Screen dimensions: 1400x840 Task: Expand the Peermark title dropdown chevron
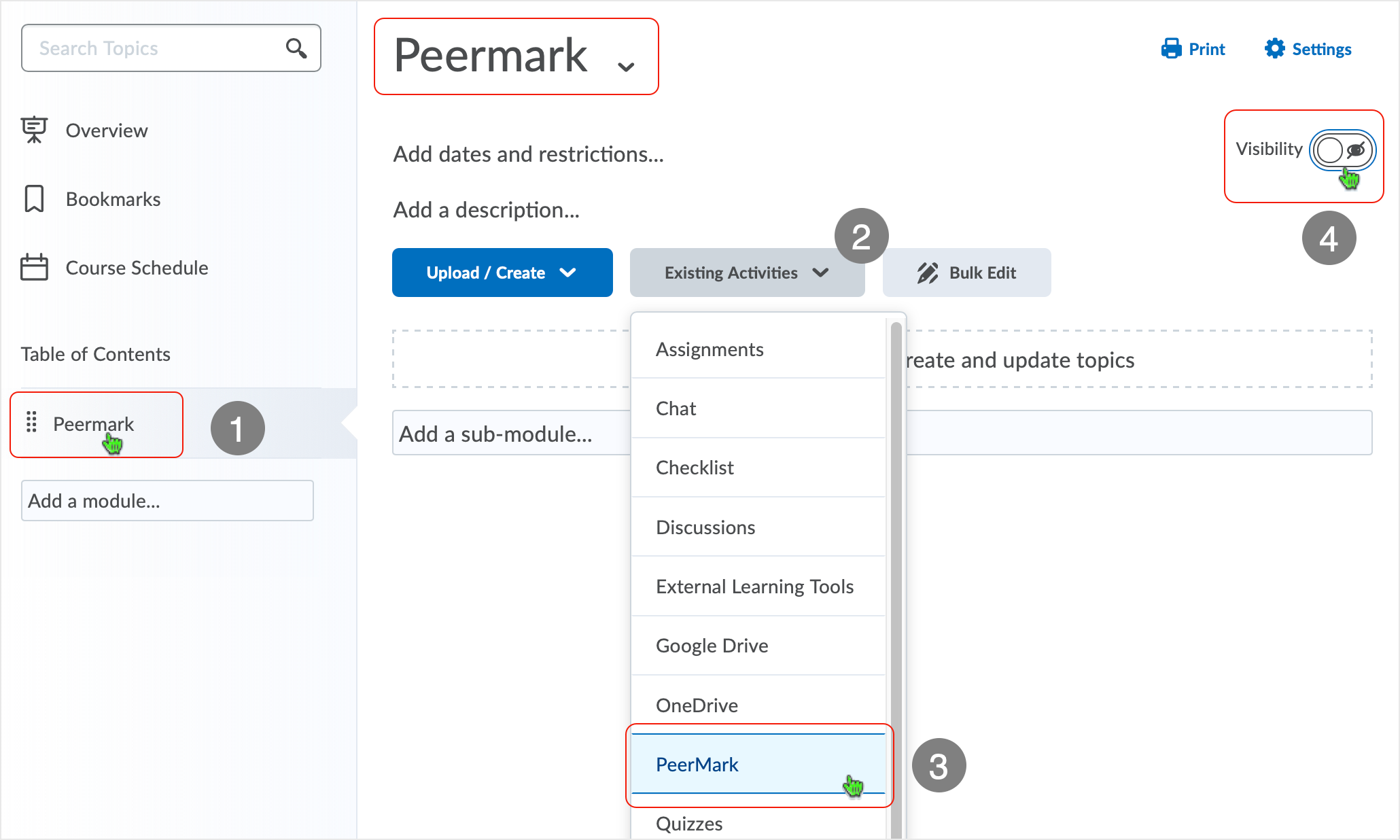coord(625,66)
